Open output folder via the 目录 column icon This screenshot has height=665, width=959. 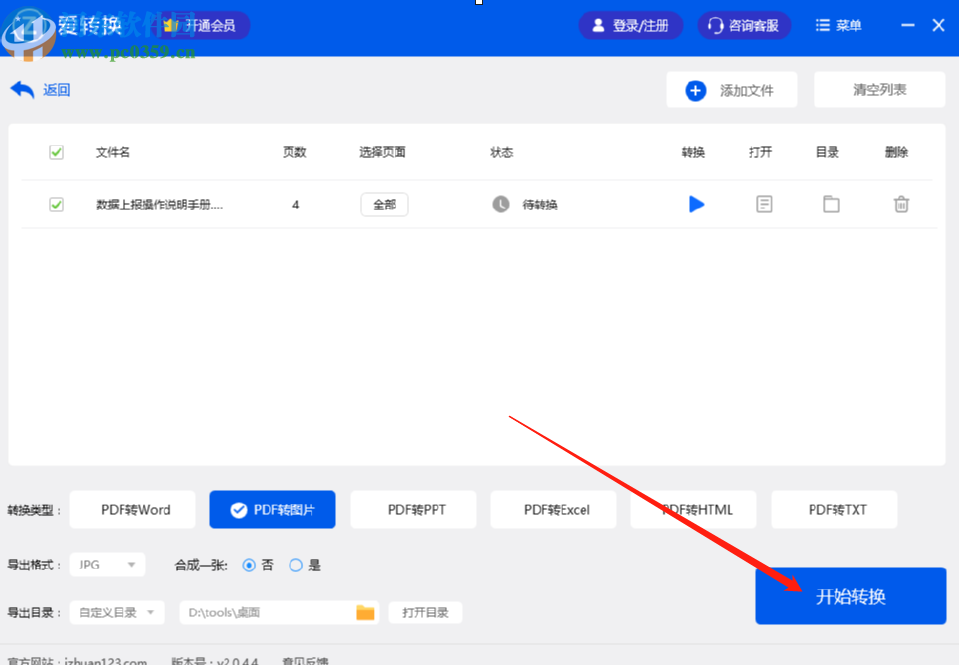tap(831, 204)
